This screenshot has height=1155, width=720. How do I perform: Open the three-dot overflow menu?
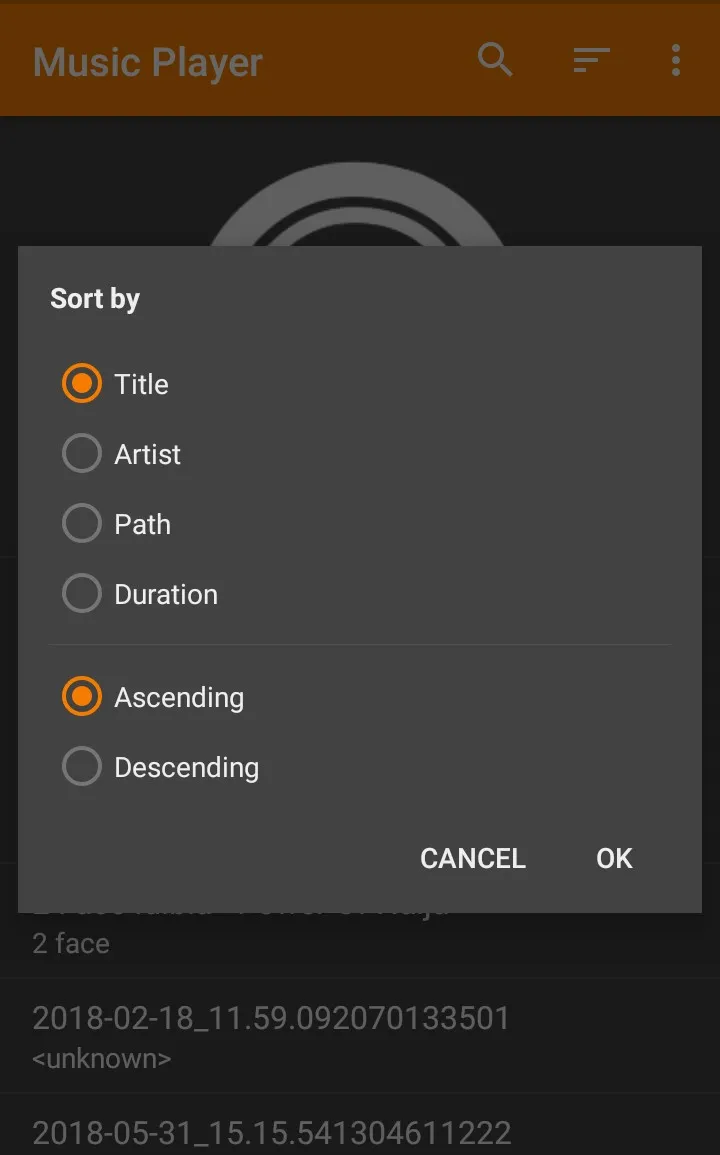[675, 60]
